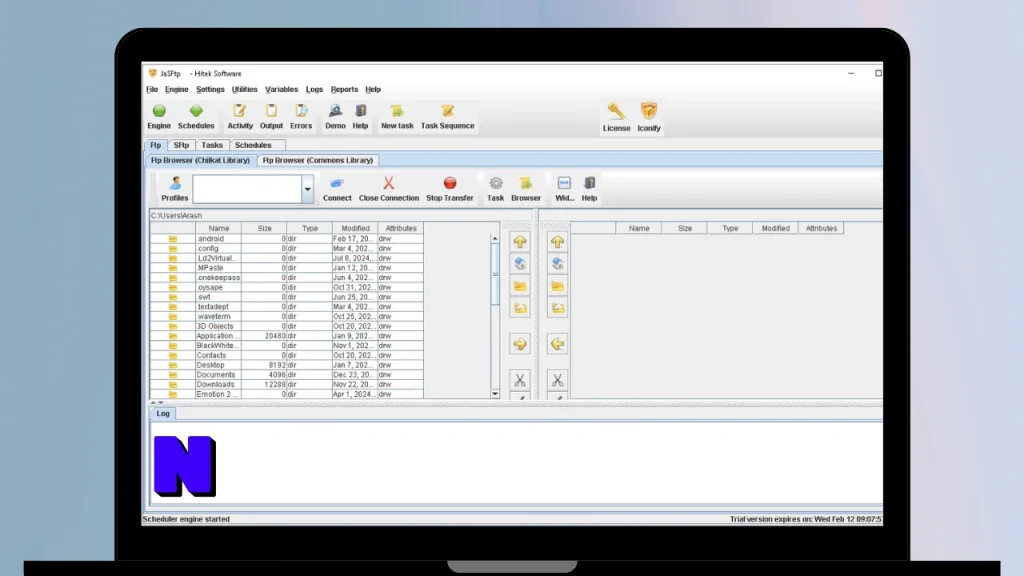The image size is (1024, 576).
Task: Click local file list scroll down arrow
Action: point(495,394)
